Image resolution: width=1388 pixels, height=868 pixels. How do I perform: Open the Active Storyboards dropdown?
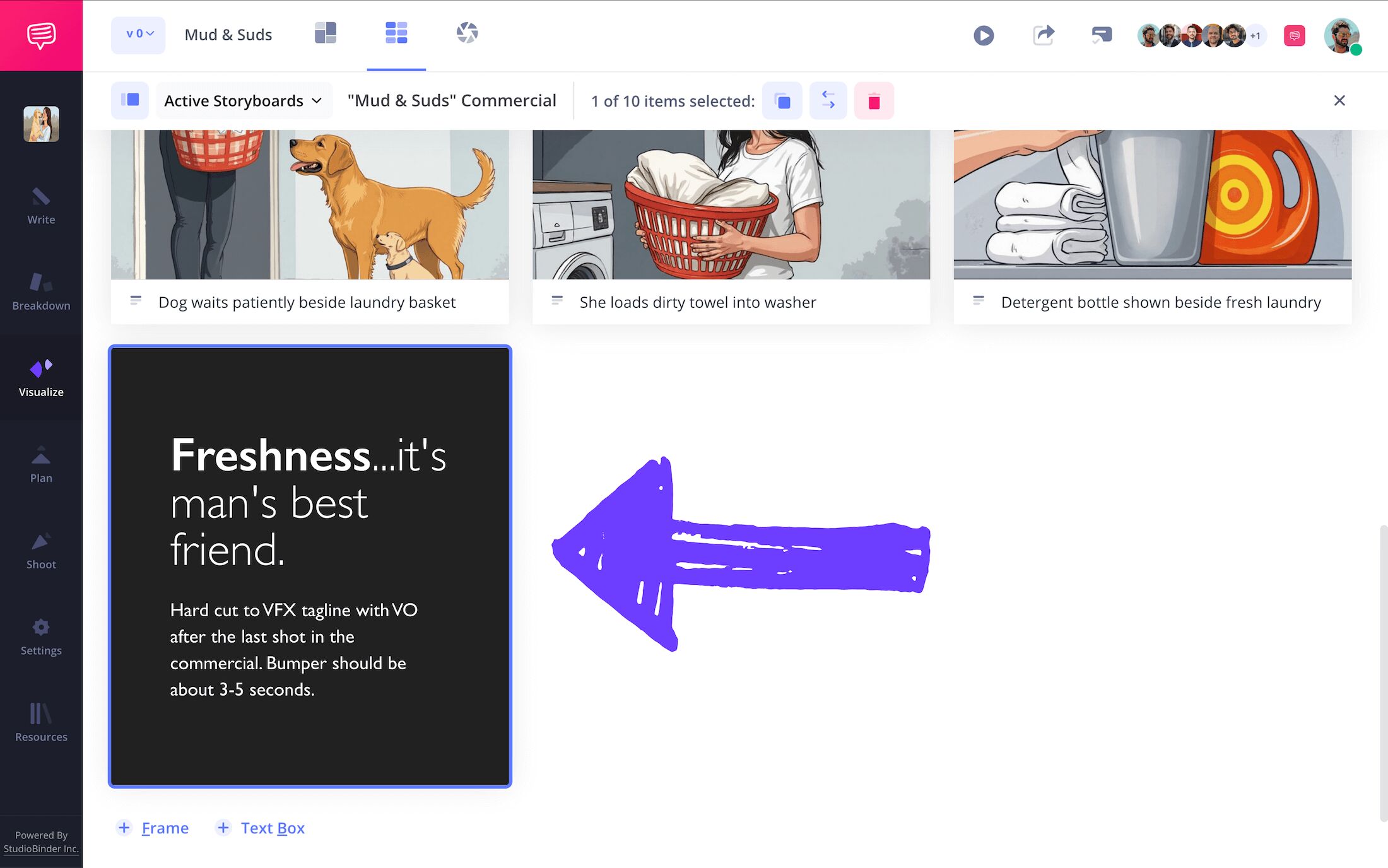point(243,101)
